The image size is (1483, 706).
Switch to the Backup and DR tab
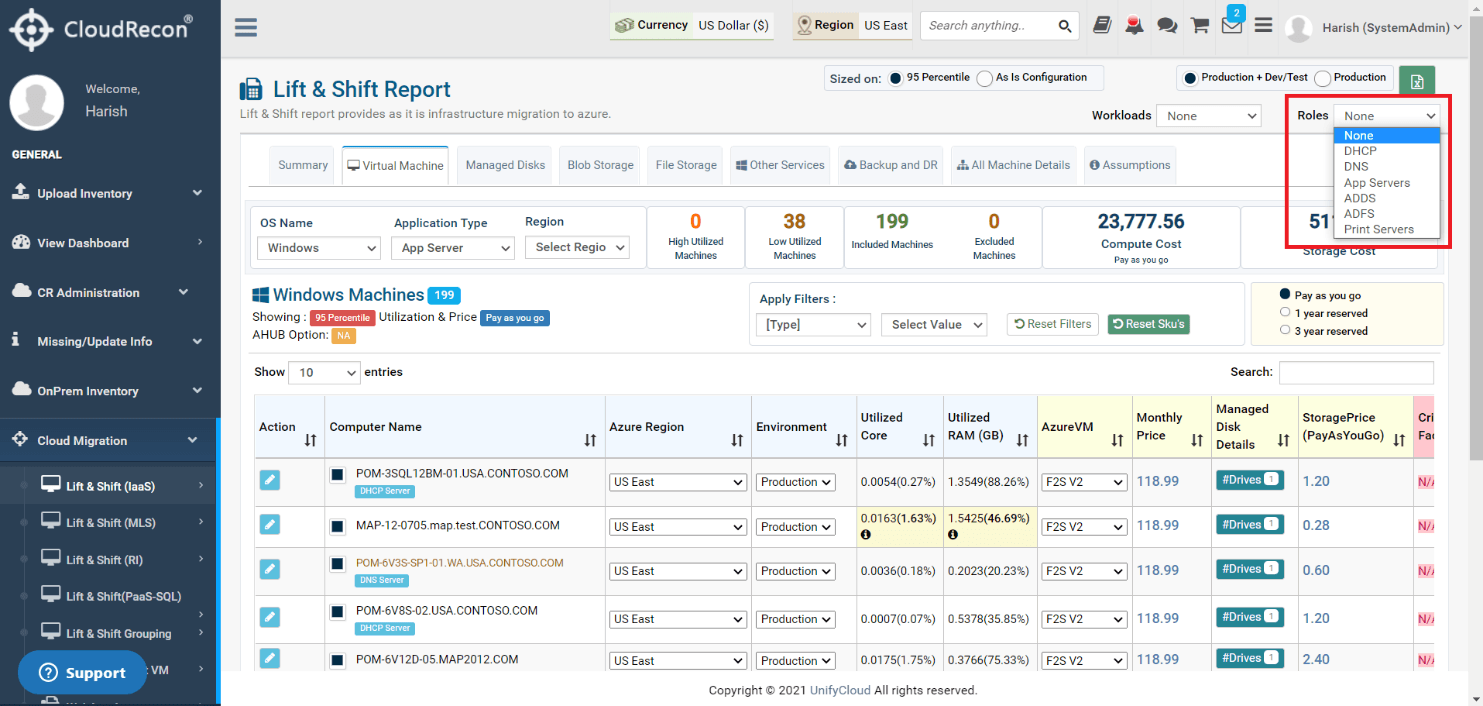click(891, 165)
